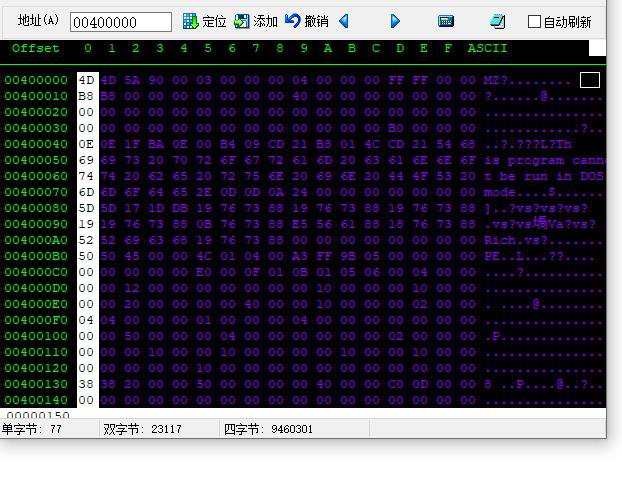Screen dimensions: 622x477
Task: Open the calculator-style toolbar icon
Action: pyautogui.click(x=446, y=21)
